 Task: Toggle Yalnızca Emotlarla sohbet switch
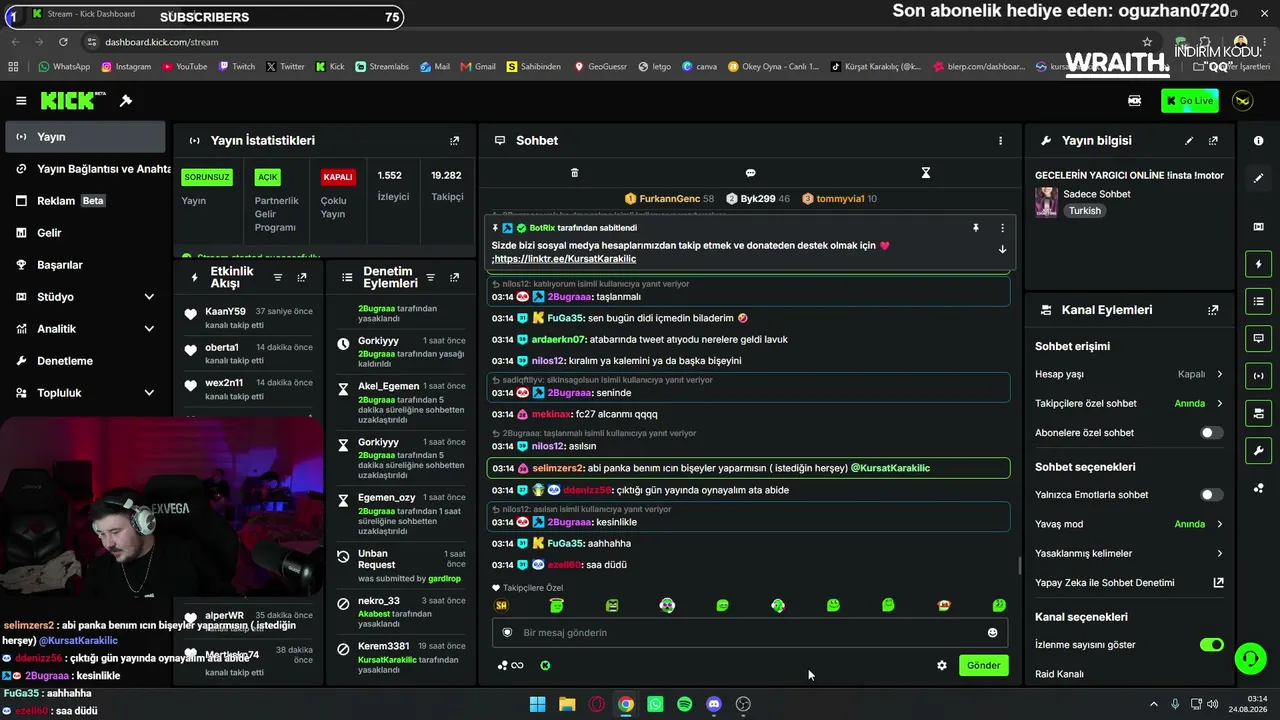[x=1211, y=495]
